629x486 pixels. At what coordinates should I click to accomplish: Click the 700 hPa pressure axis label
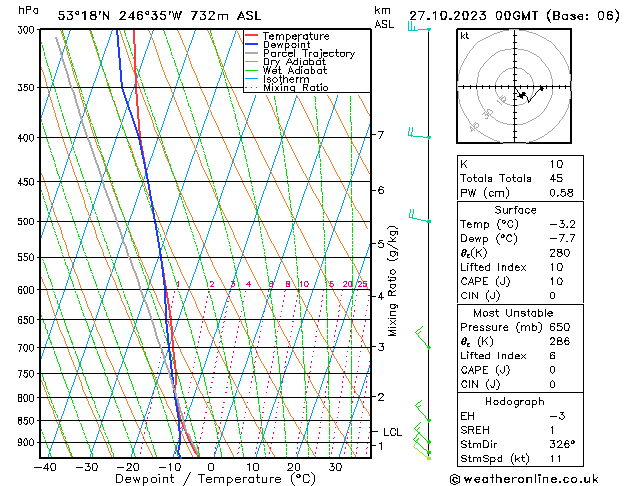pyautogui.click(x=28, y=348)
